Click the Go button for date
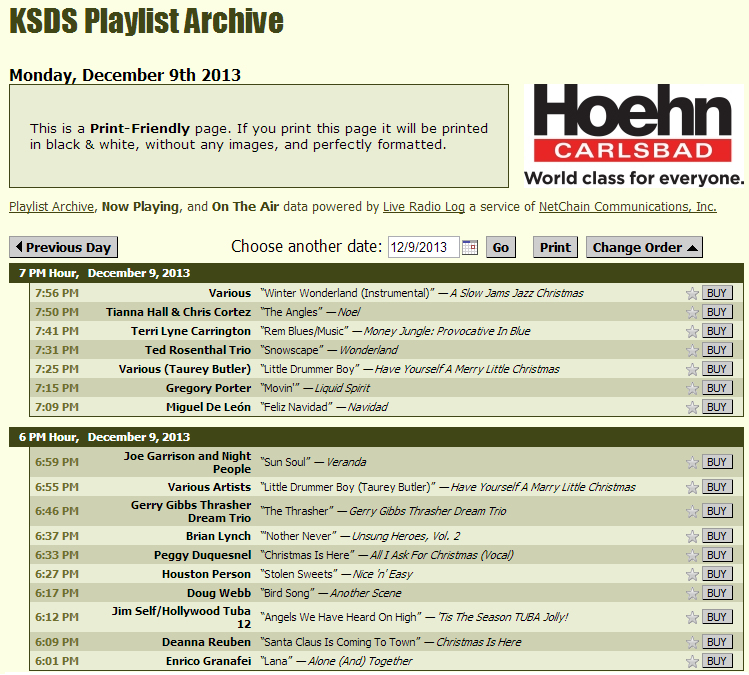This screenshot has width=749, height=675. click(x=501, y=247)
